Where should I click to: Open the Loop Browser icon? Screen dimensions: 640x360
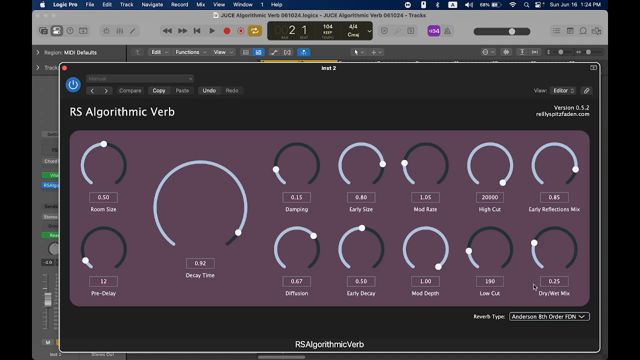coord(583,31)
